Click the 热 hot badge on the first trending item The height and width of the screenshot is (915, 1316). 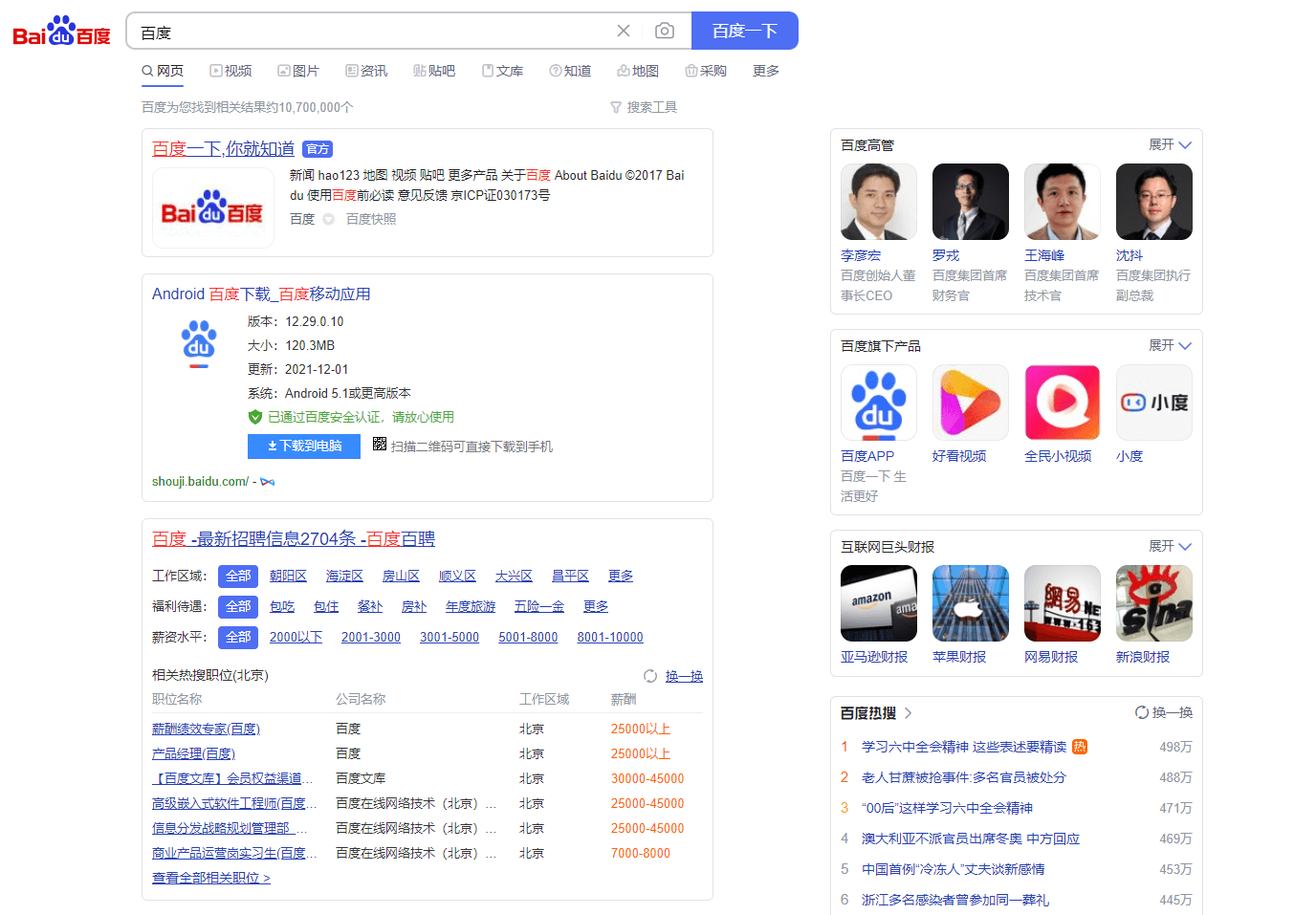(1080, 747)
